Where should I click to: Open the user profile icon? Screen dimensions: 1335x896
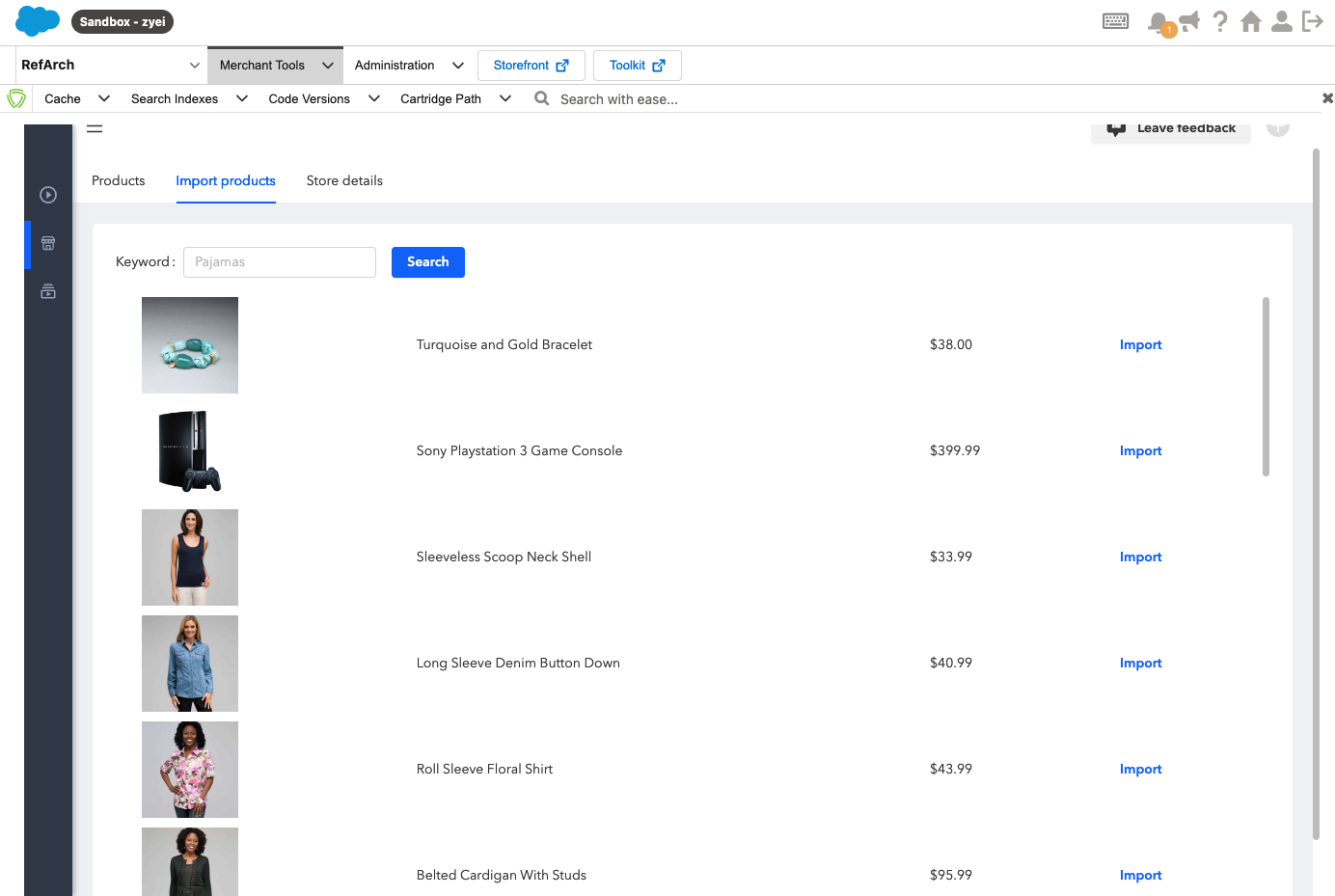point(1282,21)
